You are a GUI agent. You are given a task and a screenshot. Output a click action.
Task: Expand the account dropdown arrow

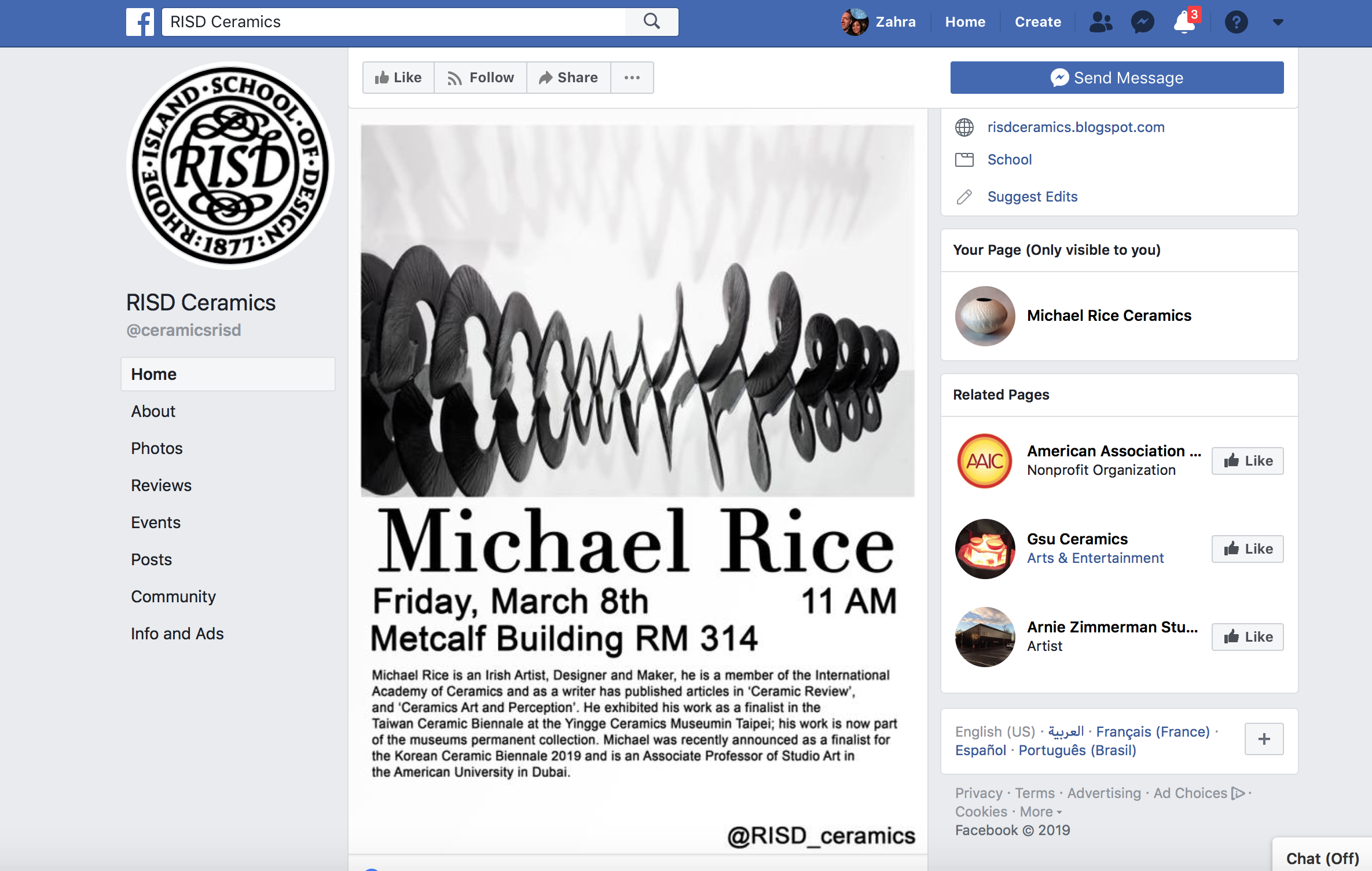click(1278, 22)
